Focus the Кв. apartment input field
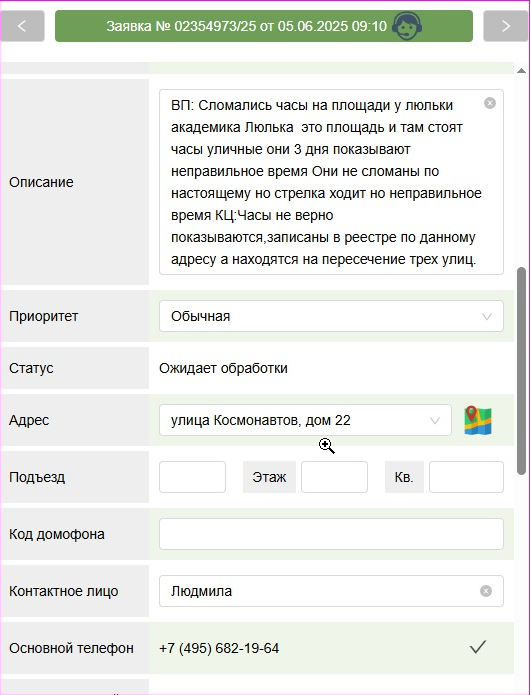Viewport: 531px width, 695px height. tap(466, 477)
